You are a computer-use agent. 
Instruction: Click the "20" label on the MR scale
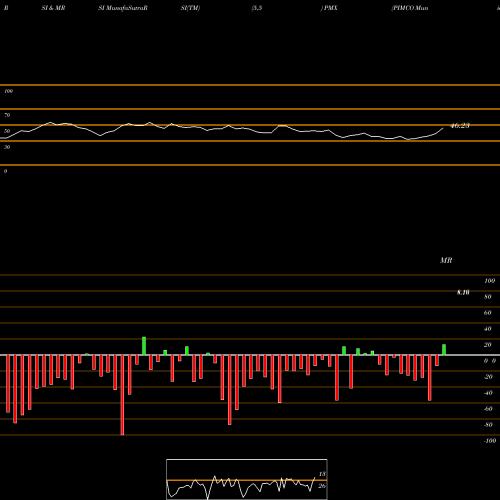click(488, 345)
